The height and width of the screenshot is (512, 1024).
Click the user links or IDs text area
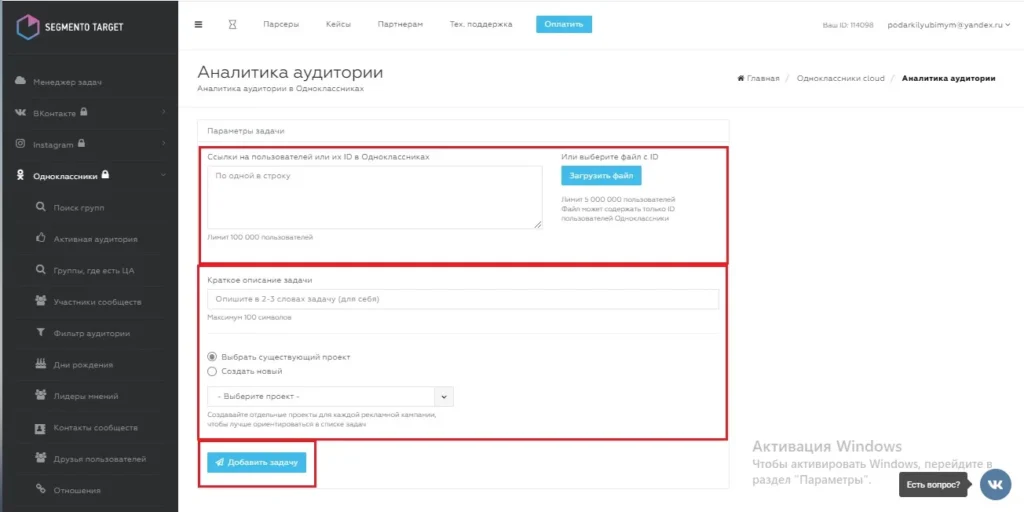pos(374,197)
